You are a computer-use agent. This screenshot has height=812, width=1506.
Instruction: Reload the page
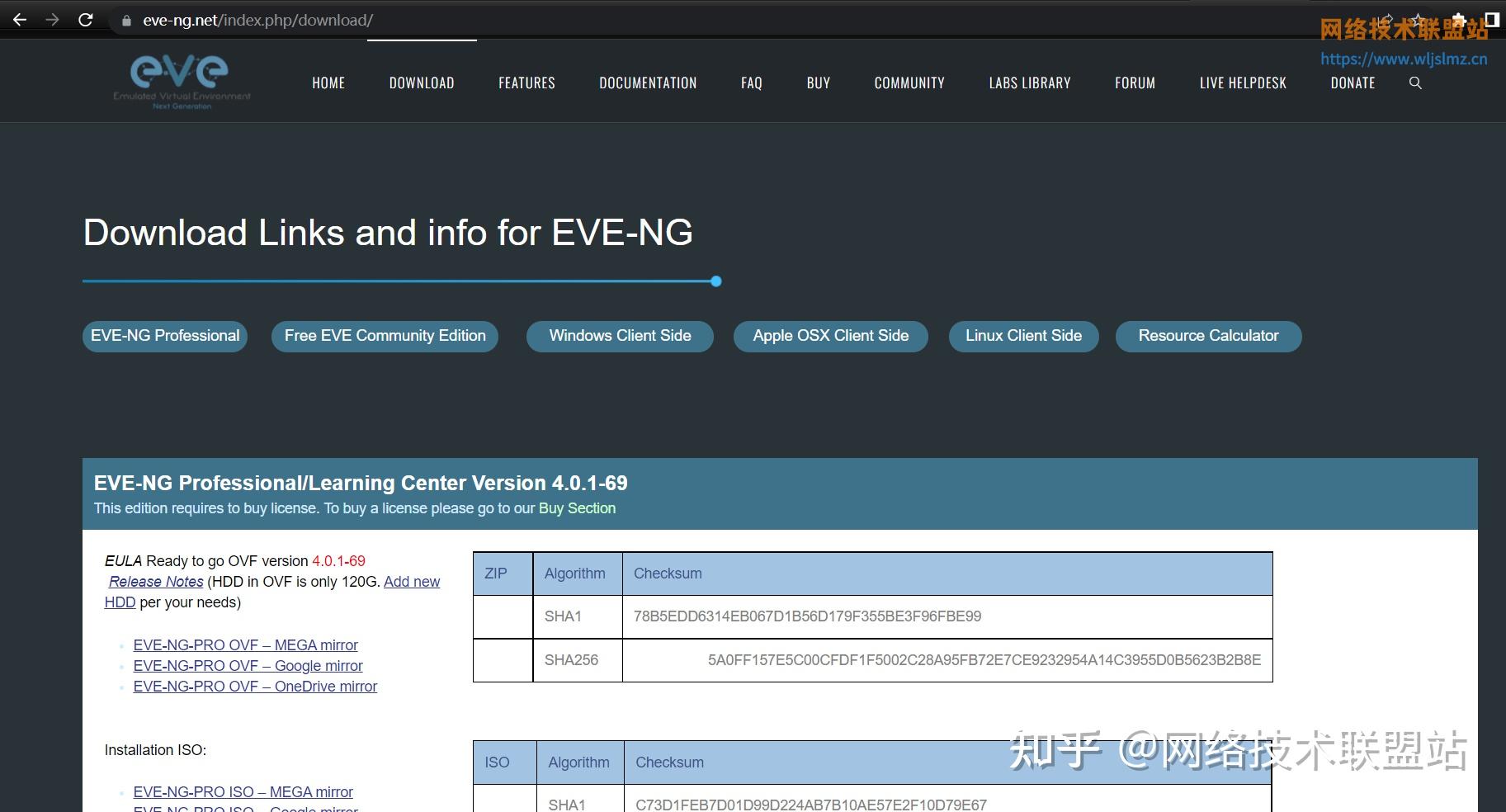85,20
